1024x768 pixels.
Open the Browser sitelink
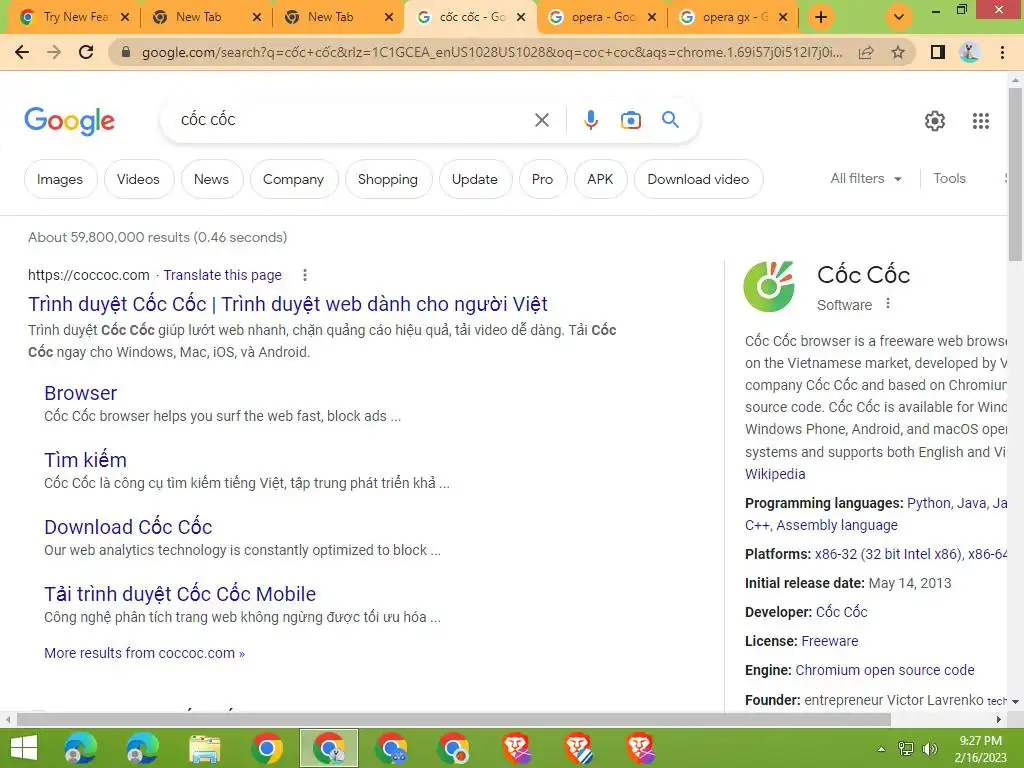[80, 393]
